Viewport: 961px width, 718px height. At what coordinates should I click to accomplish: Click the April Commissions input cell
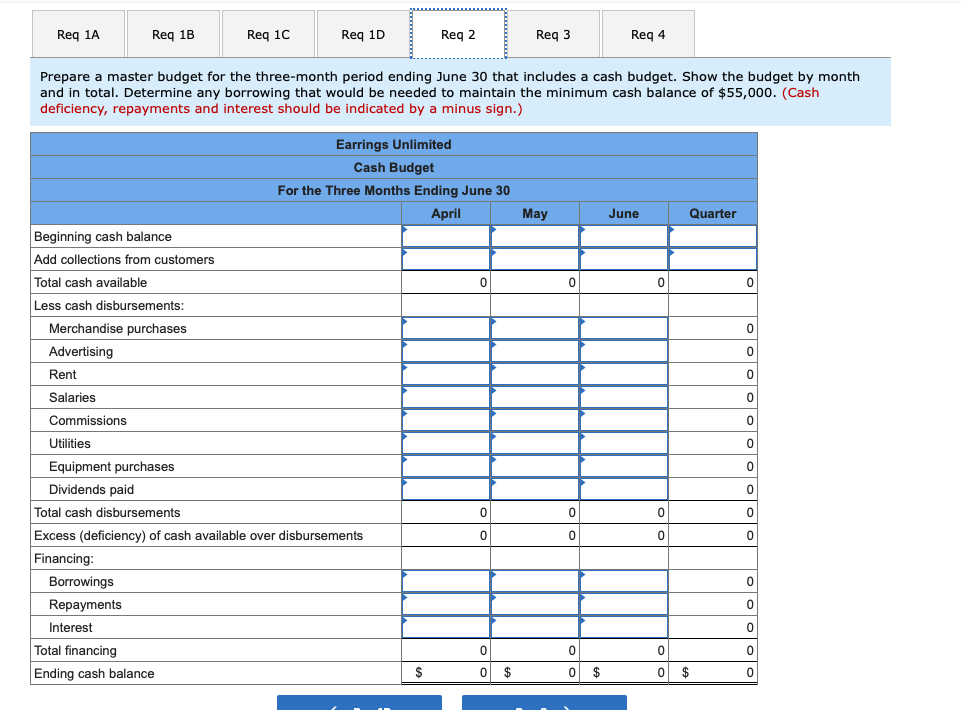coord(445,420)
